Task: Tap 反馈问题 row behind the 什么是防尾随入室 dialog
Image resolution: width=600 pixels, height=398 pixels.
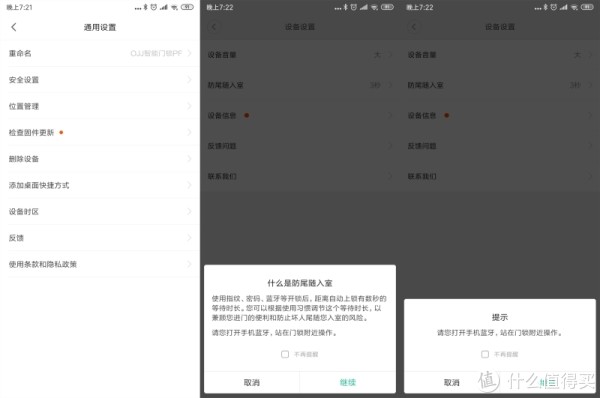Action: [x=300, y=146]
